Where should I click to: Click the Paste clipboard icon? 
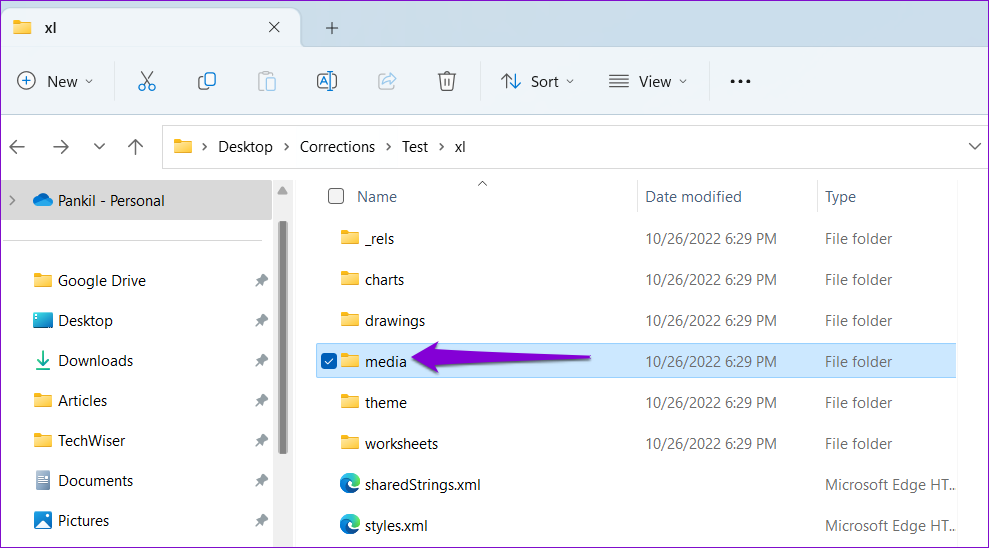(267, 81)
